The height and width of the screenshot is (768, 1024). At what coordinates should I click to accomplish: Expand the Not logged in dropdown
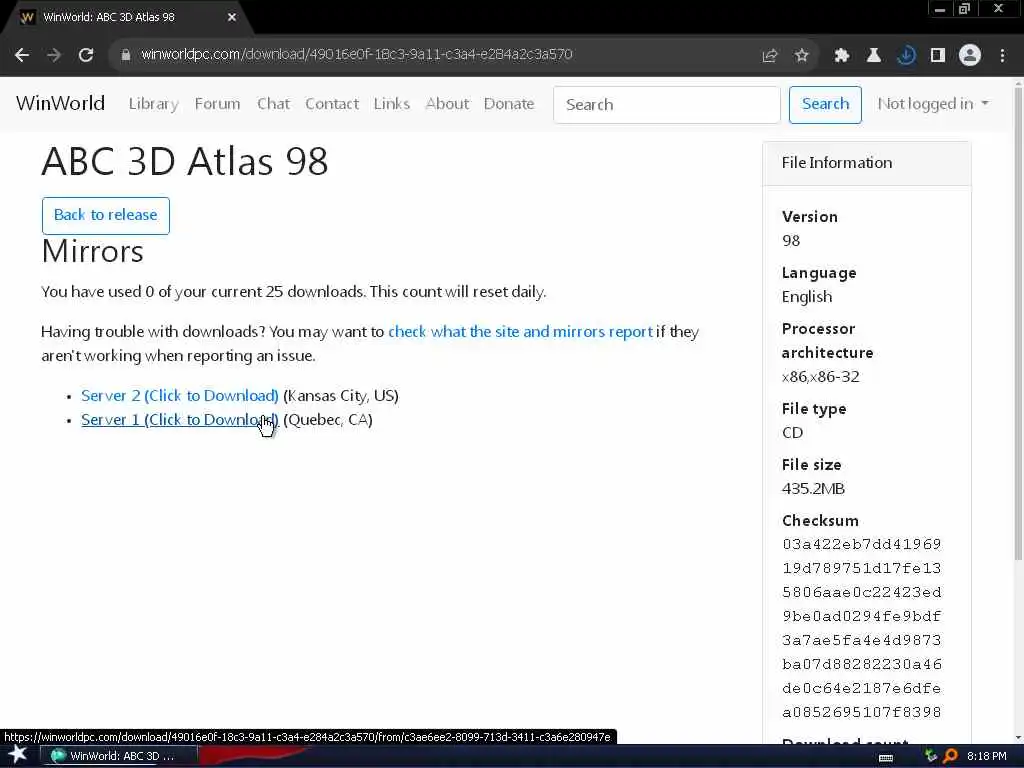coord(933,104)
